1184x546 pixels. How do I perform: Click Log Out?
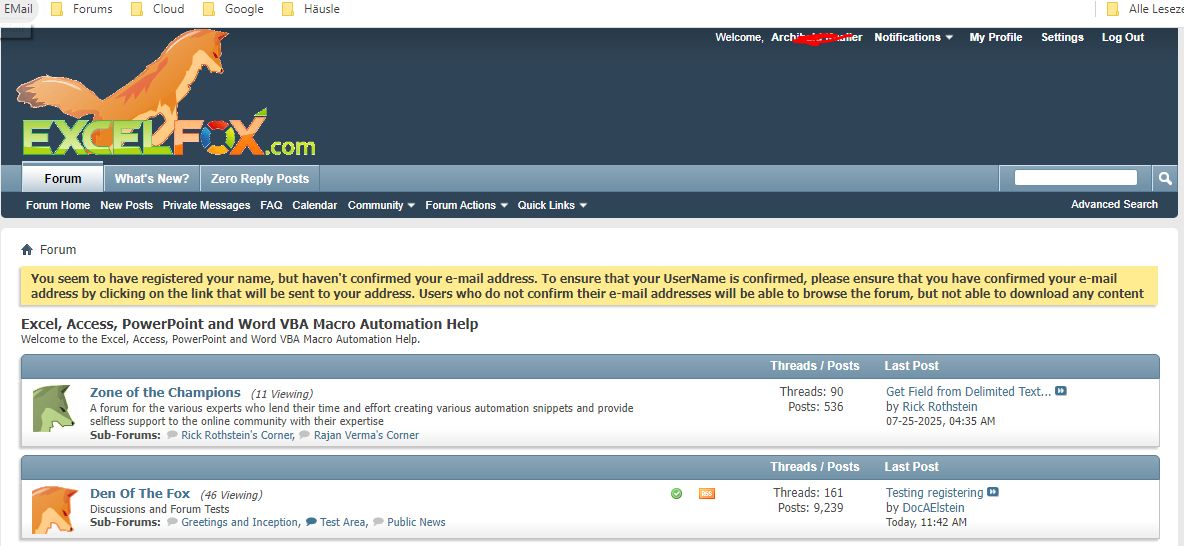click(1123, 37)
